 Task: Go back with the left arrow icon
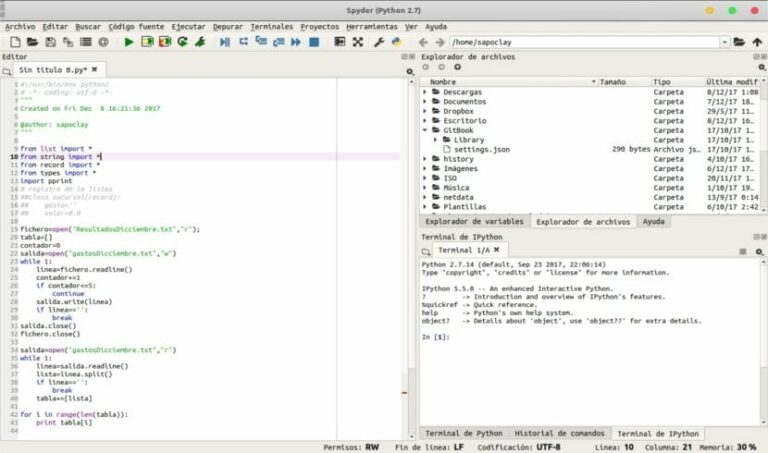click(423, 43)
